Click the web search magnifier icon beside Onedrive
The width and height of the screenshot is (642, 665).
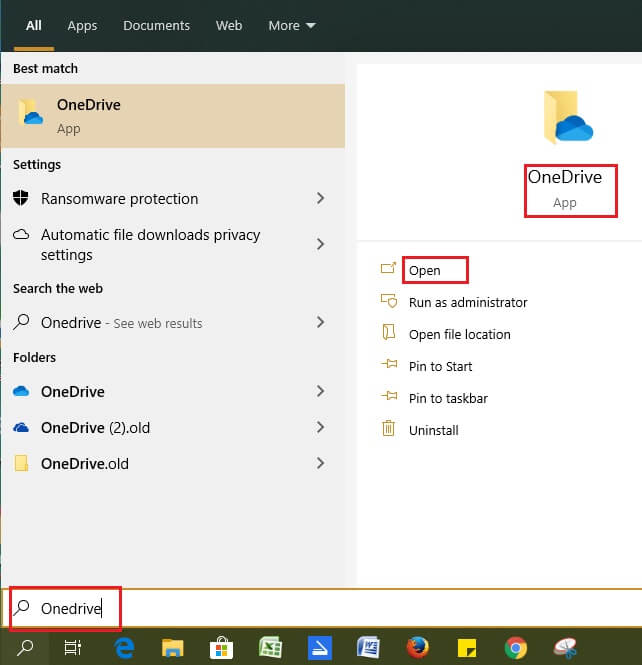click(x=21, y=322)
